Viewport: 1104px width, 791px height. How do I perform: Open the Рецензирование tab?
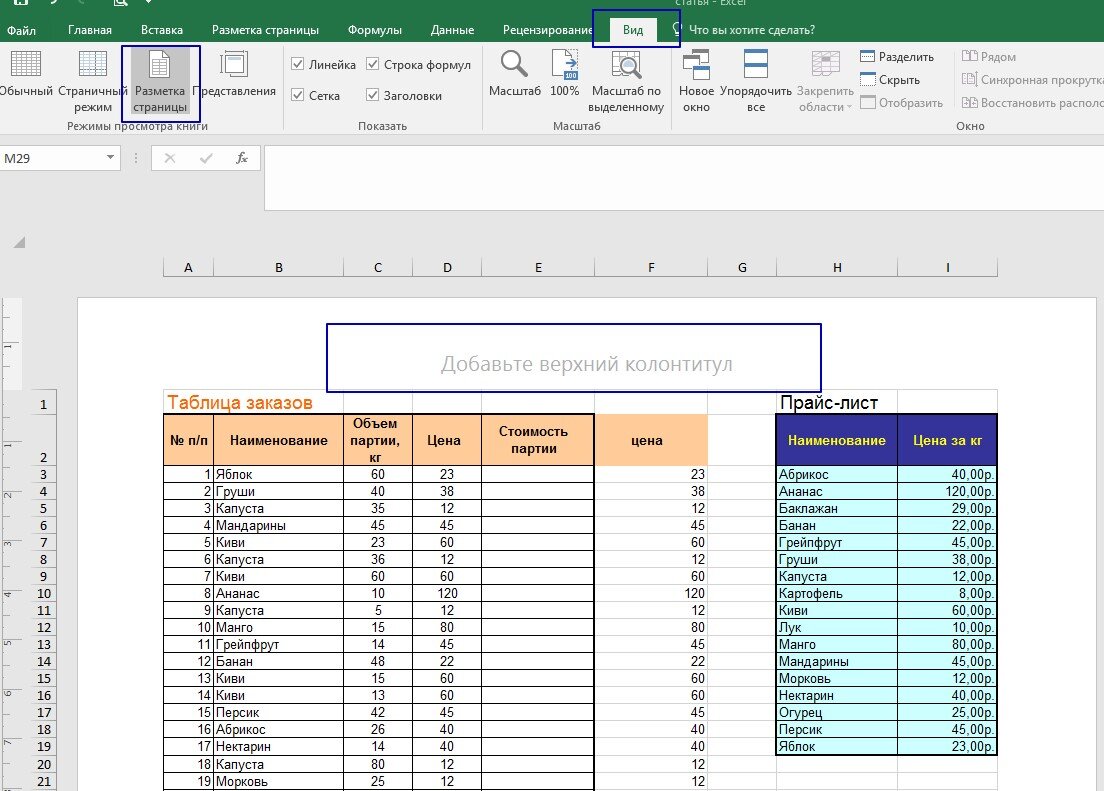pyautogui.click(x=547, y=30)
